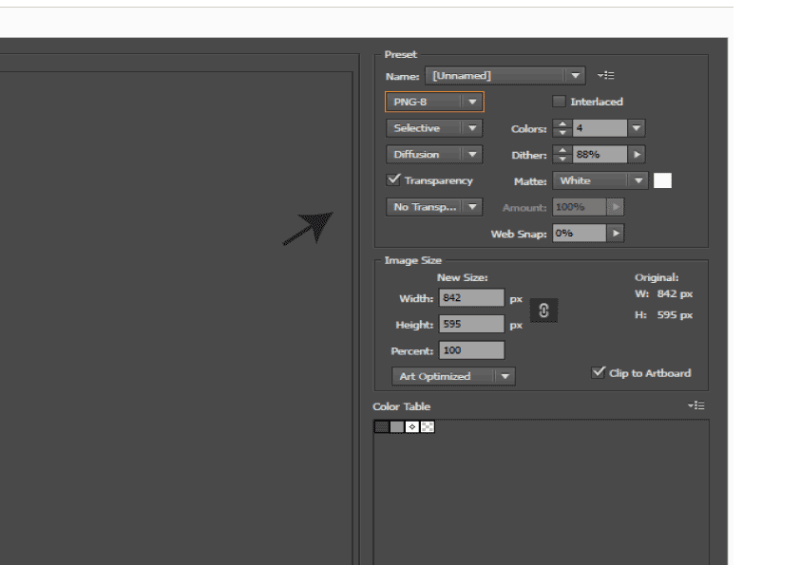Open the Selective color reduction dropdown
Screen dimensions: 800x565
click(434, 128)
